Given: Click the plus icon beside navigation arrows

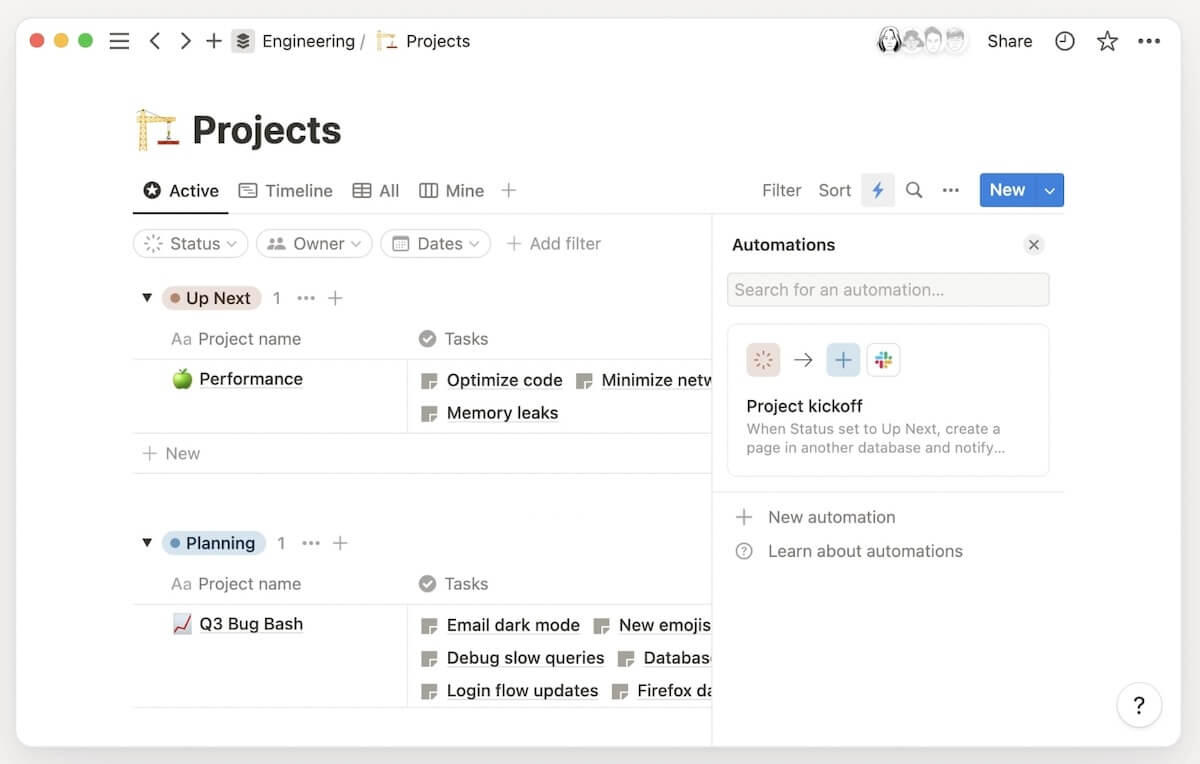Looking at the screenshot, I should [213, 41].
